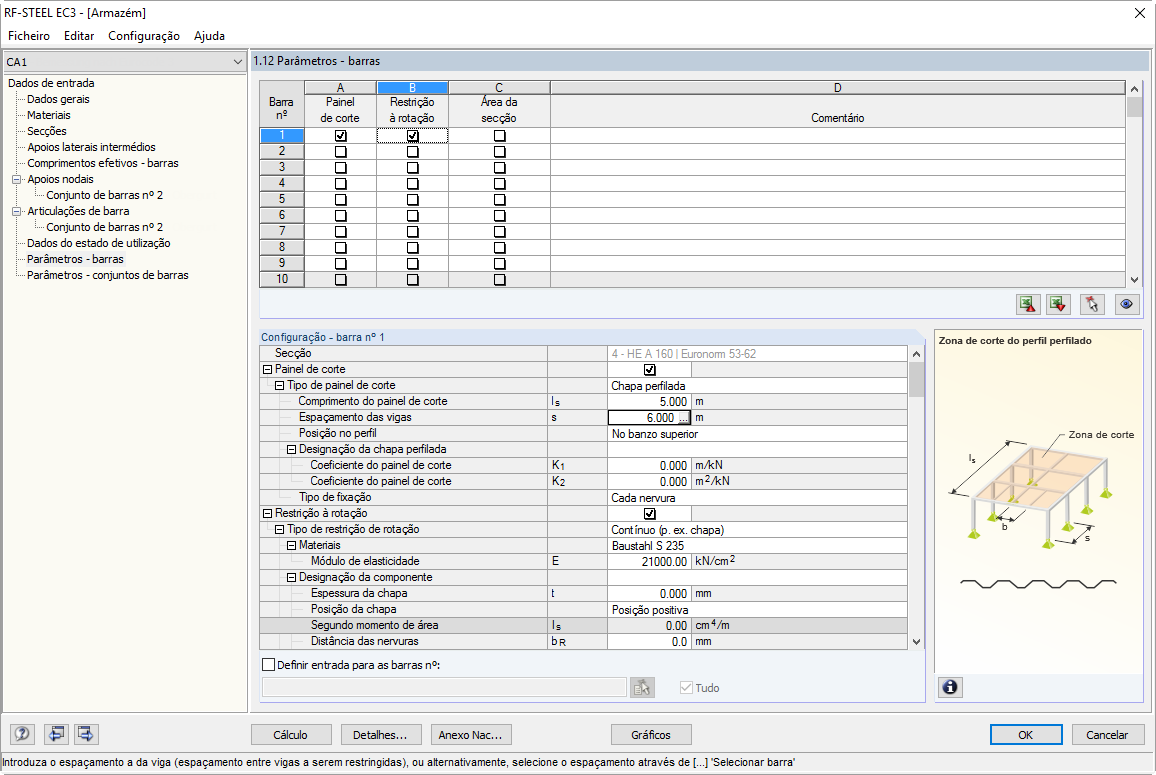Click the Espessura da chapa value field
This screenshot has width=1156, height=775.
(649, 594)
